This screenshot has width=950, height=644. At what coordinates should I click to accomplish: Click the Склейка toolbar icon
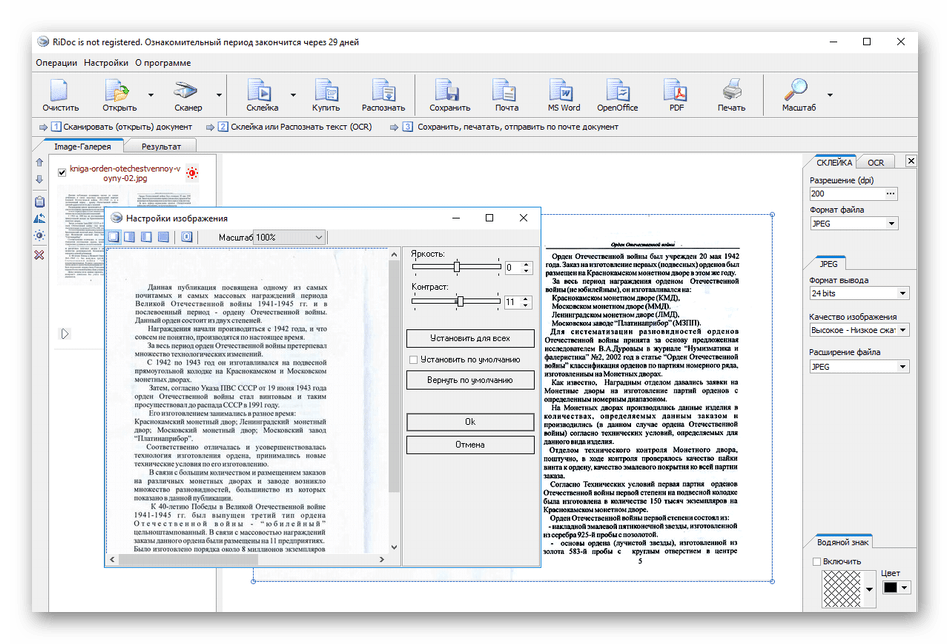coord(262,96)
